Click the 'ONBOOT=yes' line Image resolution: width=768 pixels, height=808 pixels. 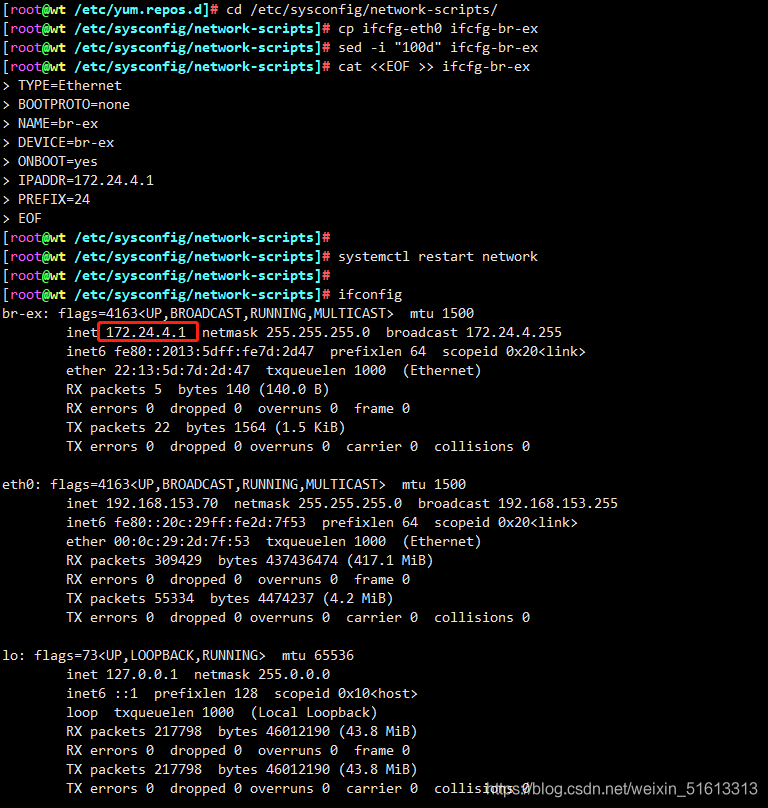(58, 162)
